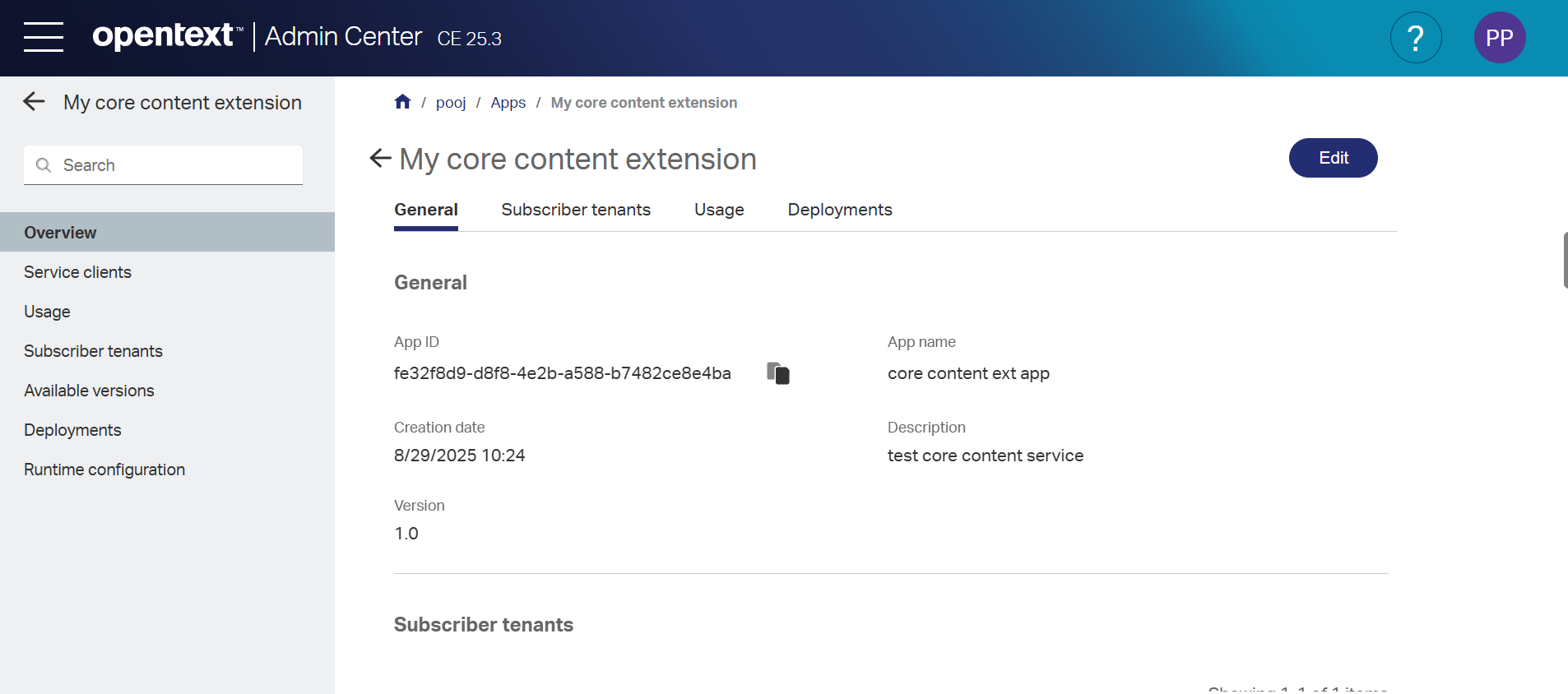Switch to the Deployments tab
The height and width of the screenshot is (694, 1568).
[x=840, y=210]
